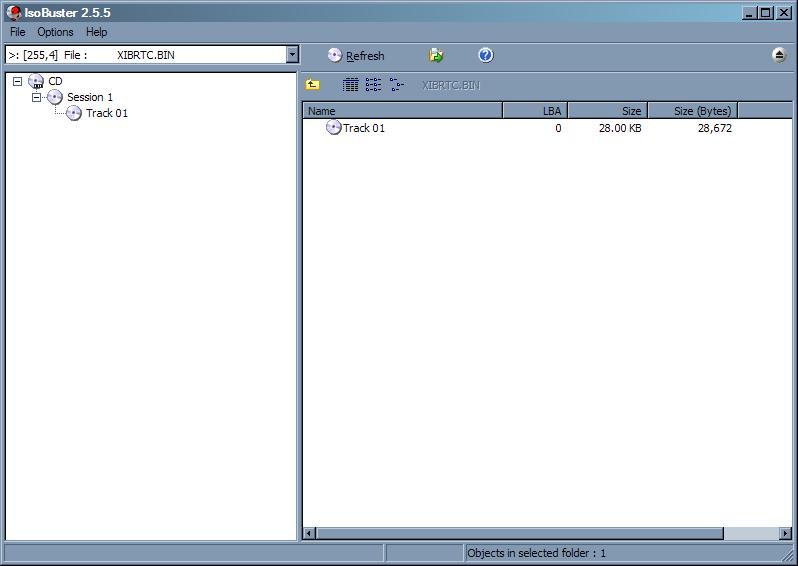Screen dimensions: 798x566
Task: Collapse the CD tree node
Action: click(x=17, y=81)
